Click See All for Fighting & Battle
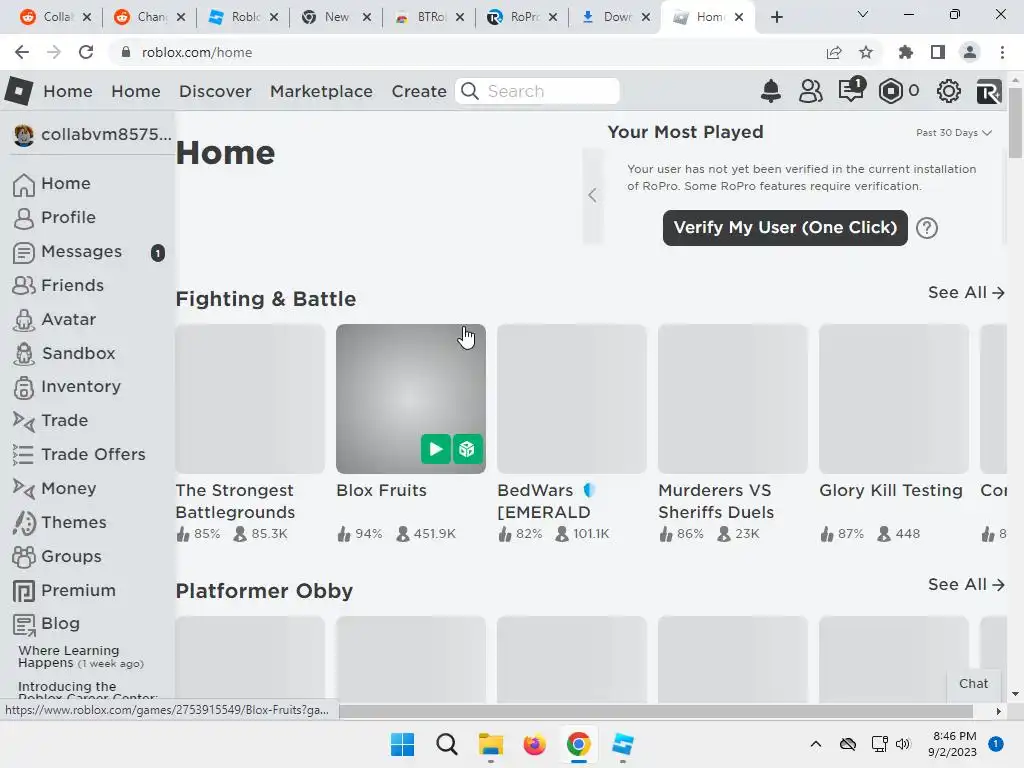The height and width of the screenshot is (768, 1024). tap(966, 293)
